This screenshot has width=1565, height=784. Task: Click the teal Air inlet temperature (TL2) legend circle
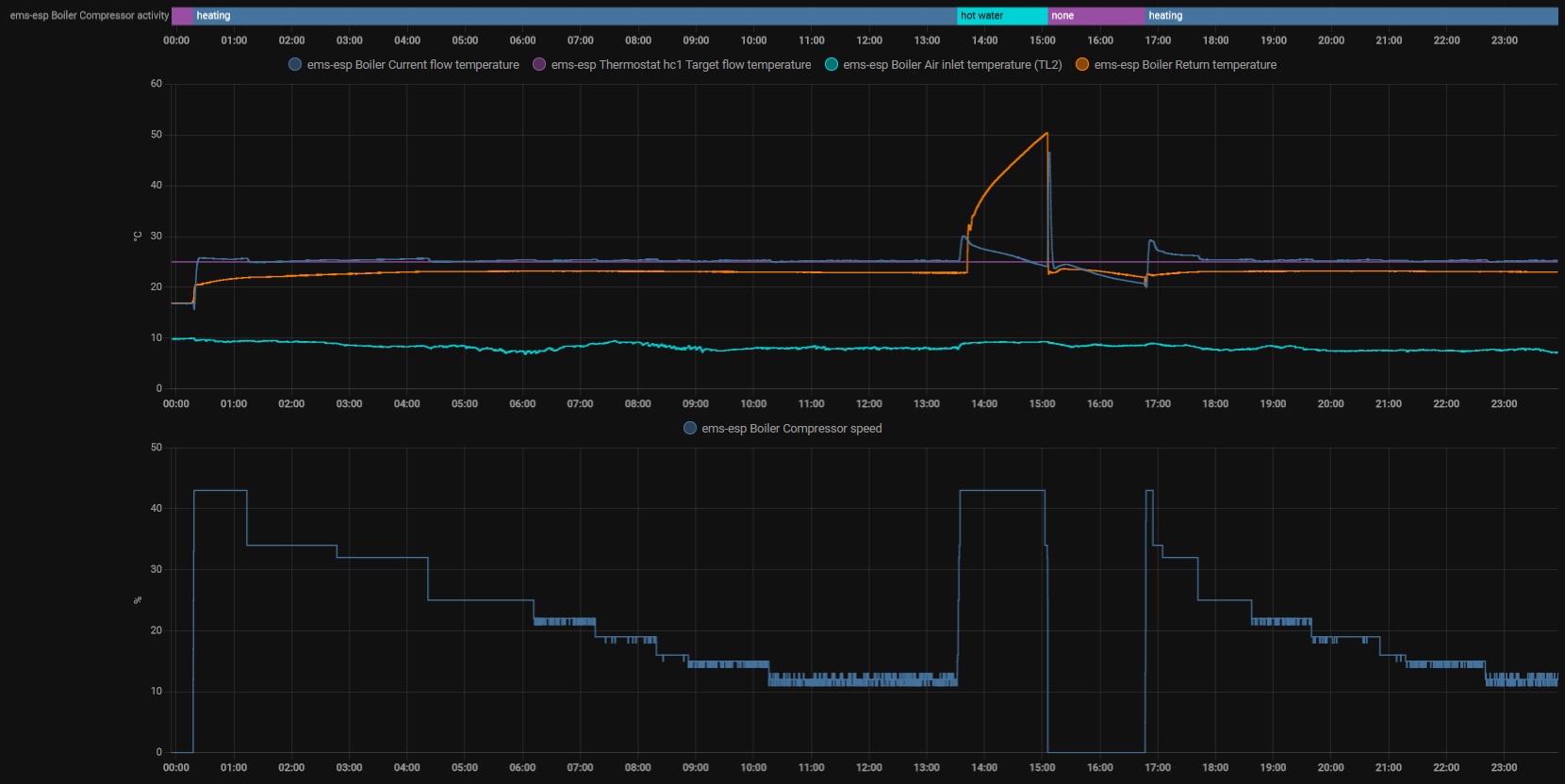[x=832, y=65]
